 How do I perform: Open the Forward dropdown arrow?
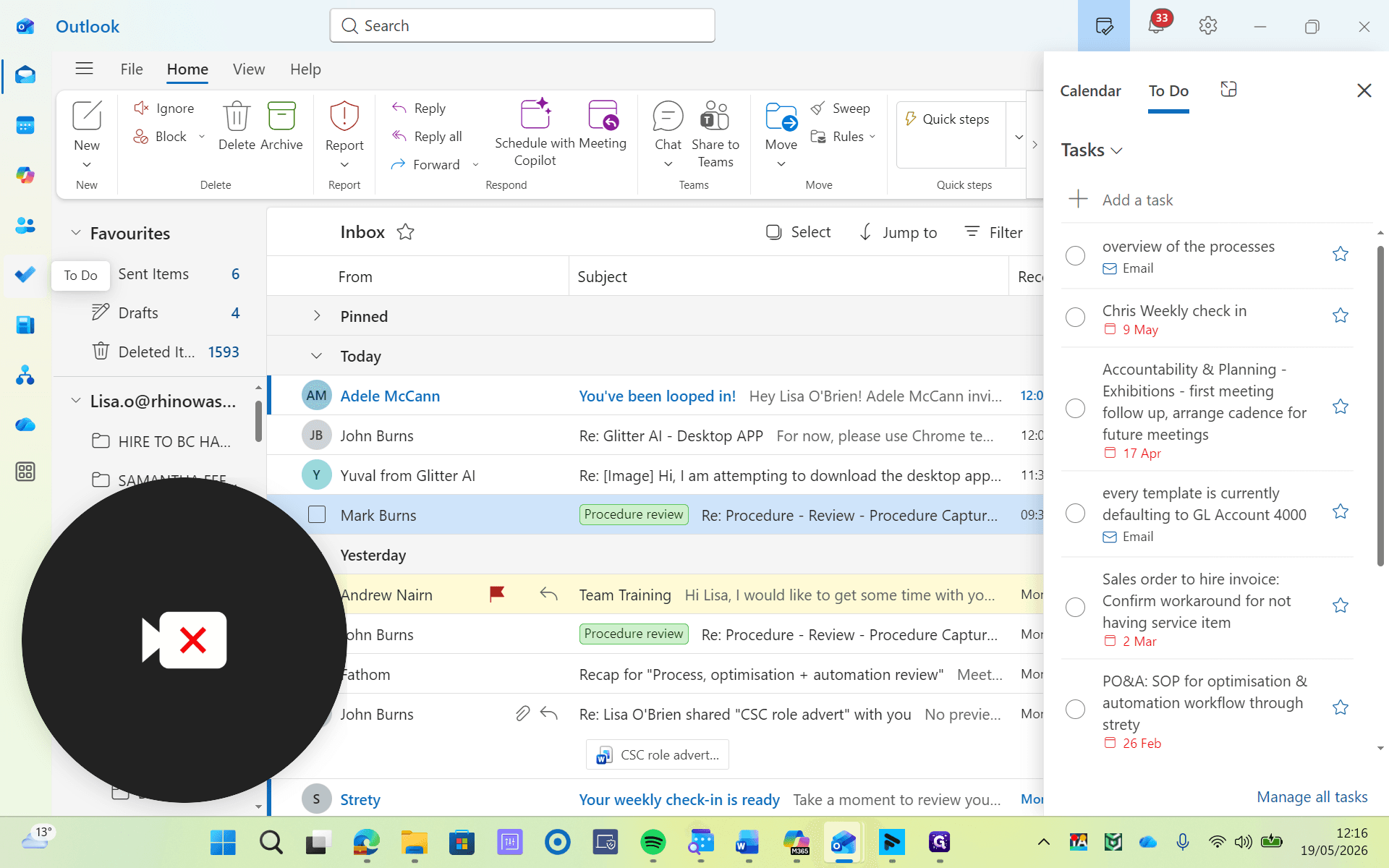475,165
